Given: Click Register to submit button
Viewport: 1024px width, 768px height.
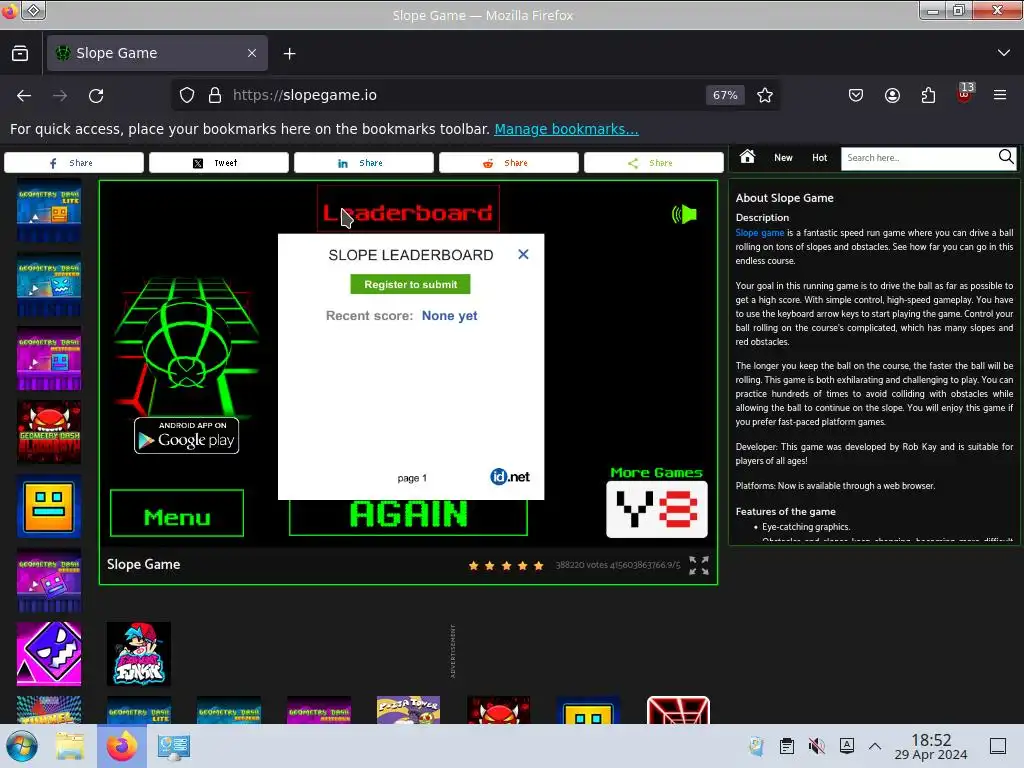Looking at the screenshot, I should click(410, 284).
